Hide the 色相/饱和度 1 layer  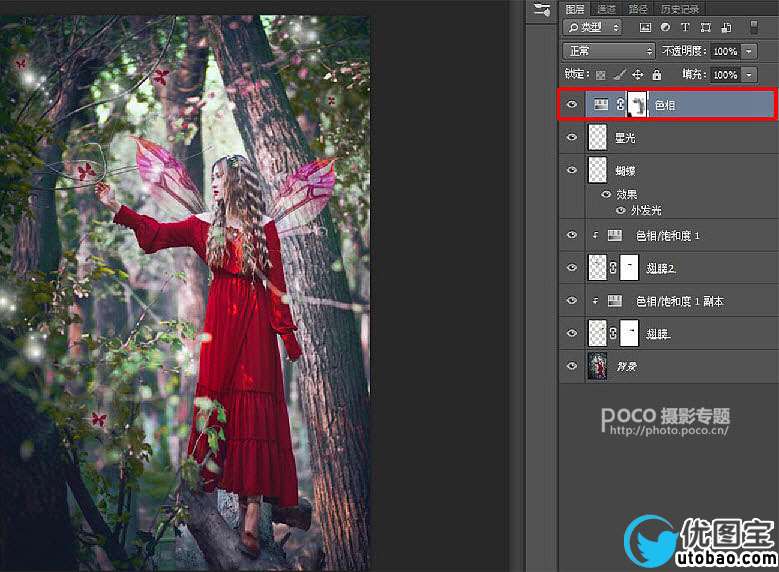pos(572,235)
